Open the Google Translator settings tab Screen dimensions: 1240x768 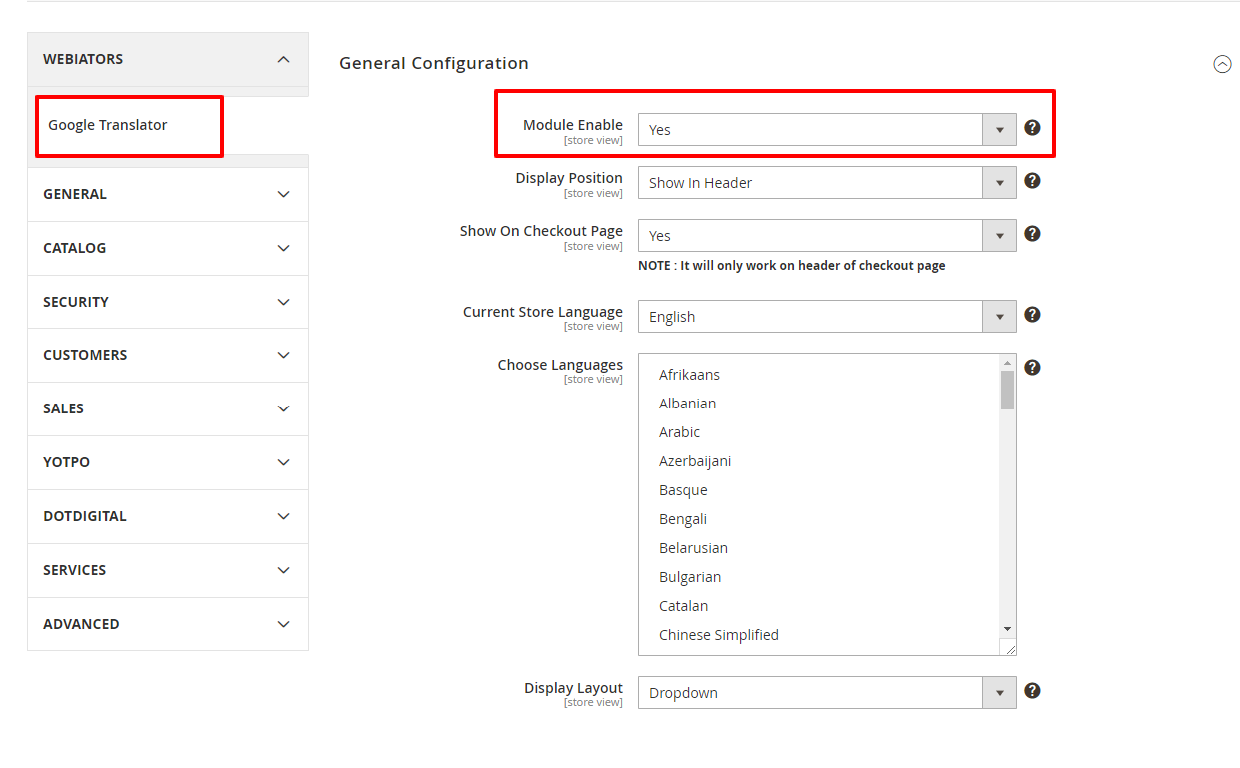click(x=108, y=125)
